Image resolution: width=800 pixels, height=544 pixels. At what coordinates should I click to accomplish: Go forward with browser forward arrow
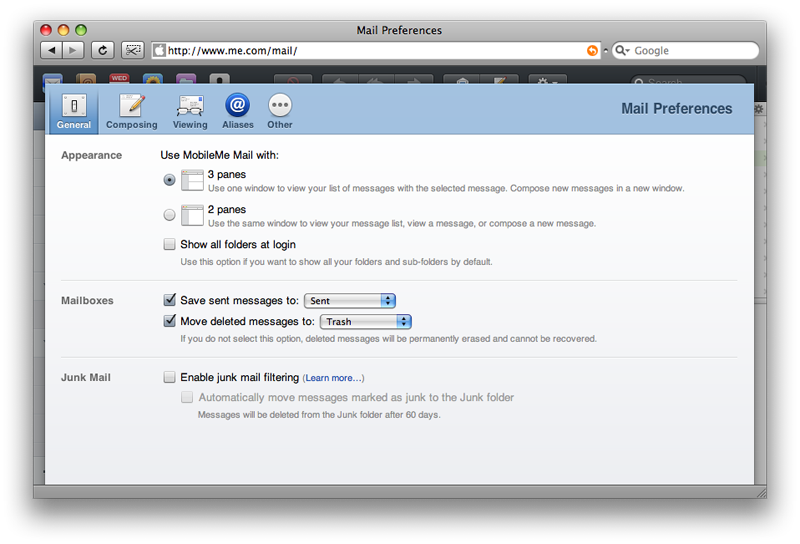click(x=73, y=50)
